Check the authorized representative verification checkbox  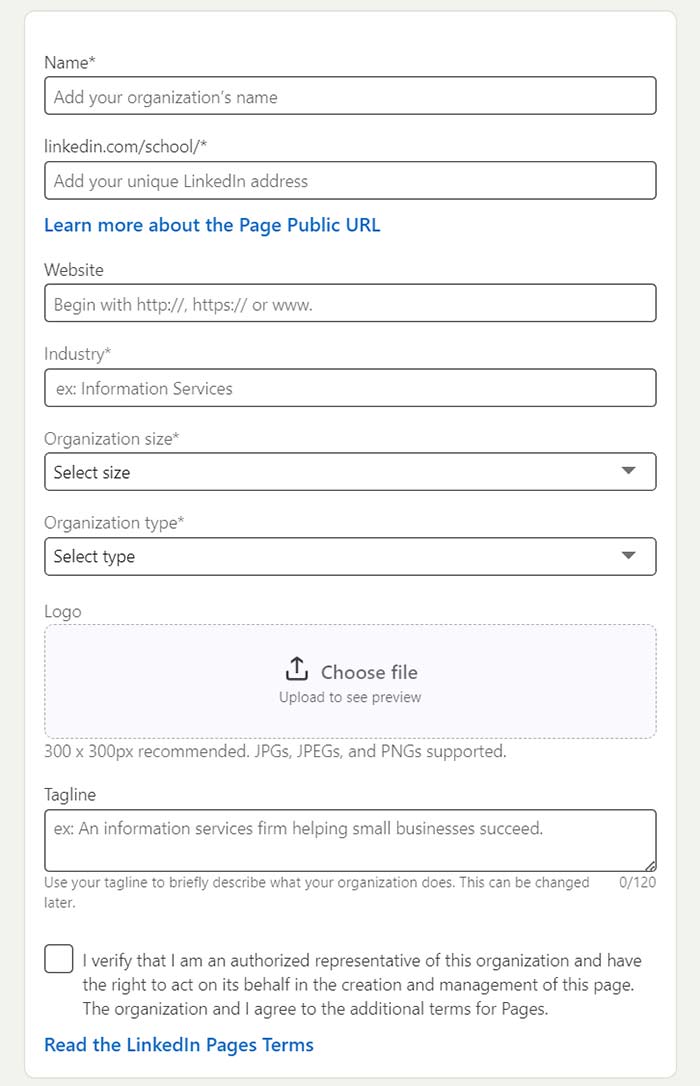(59, 959)
